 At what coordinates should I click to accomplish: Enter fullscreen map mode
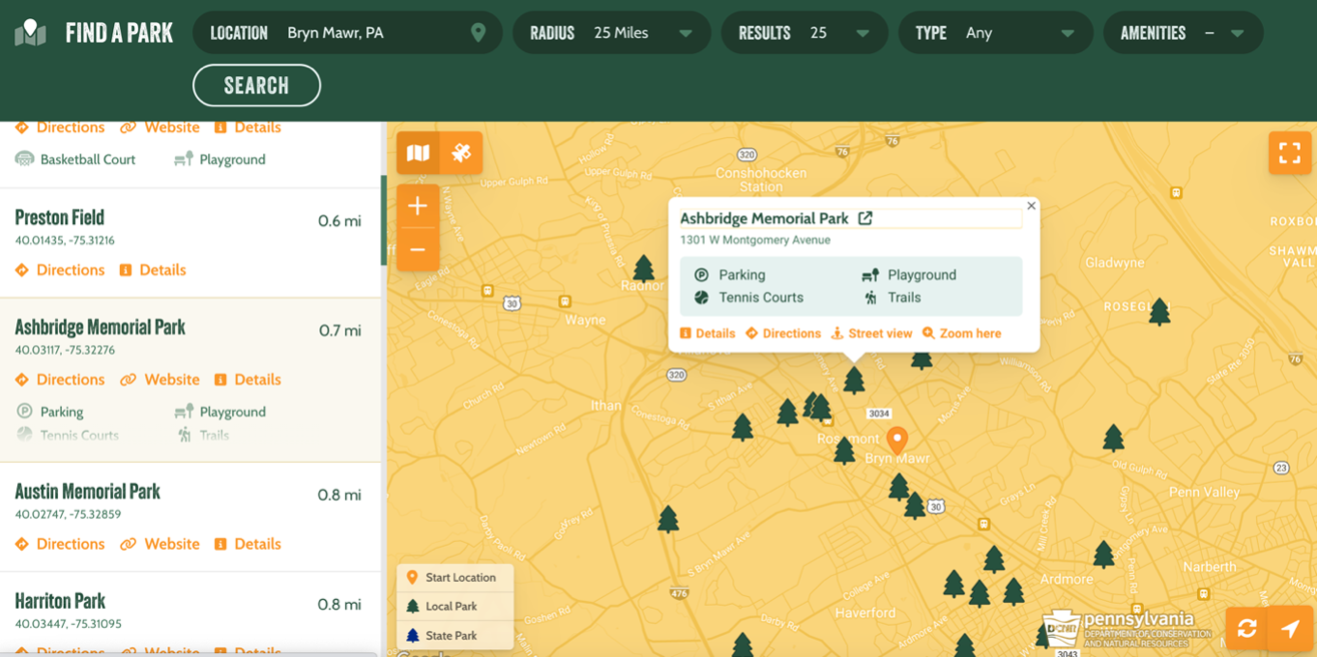(x=1290, y=153)
